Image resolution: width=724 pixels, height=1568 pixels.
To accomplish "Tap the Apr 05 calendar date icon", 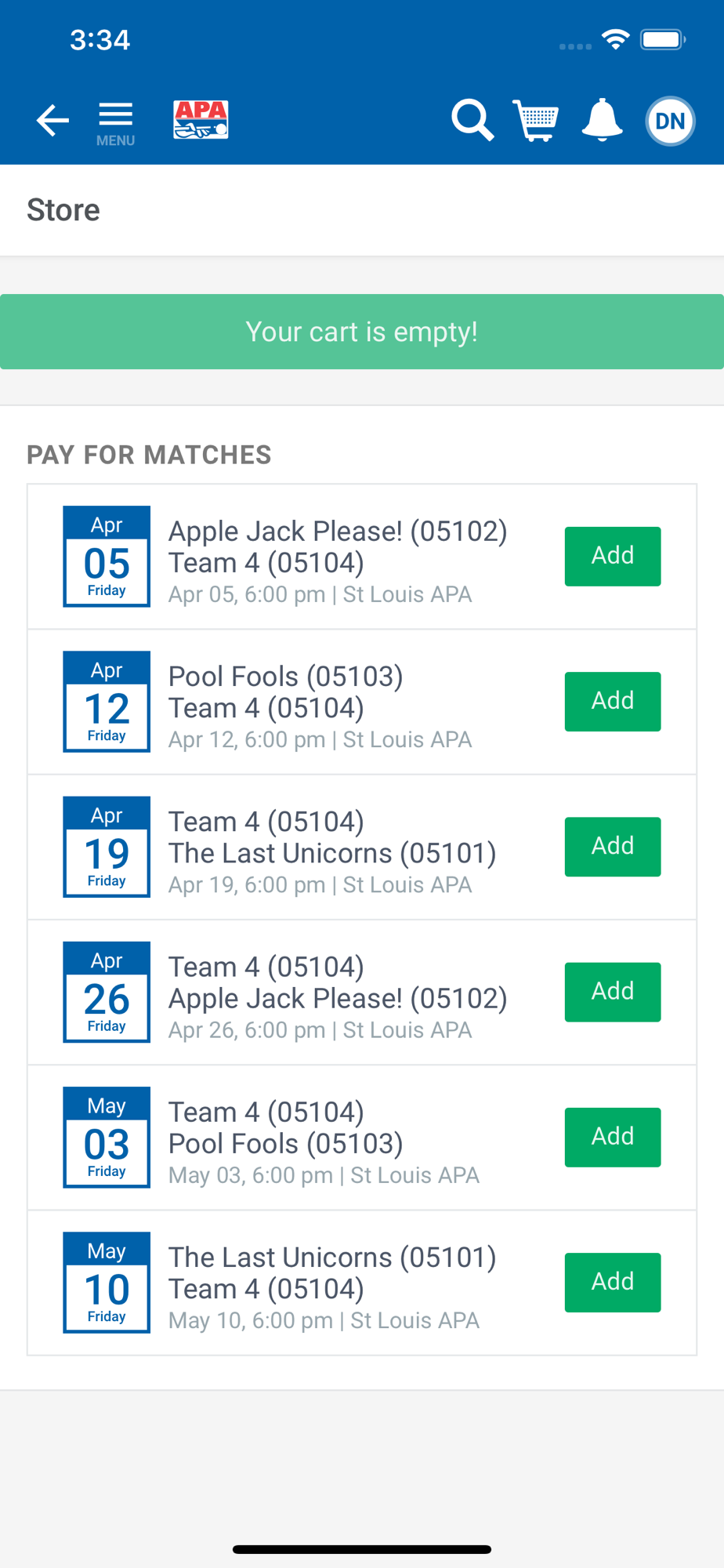I will pyautogui.click(x=107, y=557).
